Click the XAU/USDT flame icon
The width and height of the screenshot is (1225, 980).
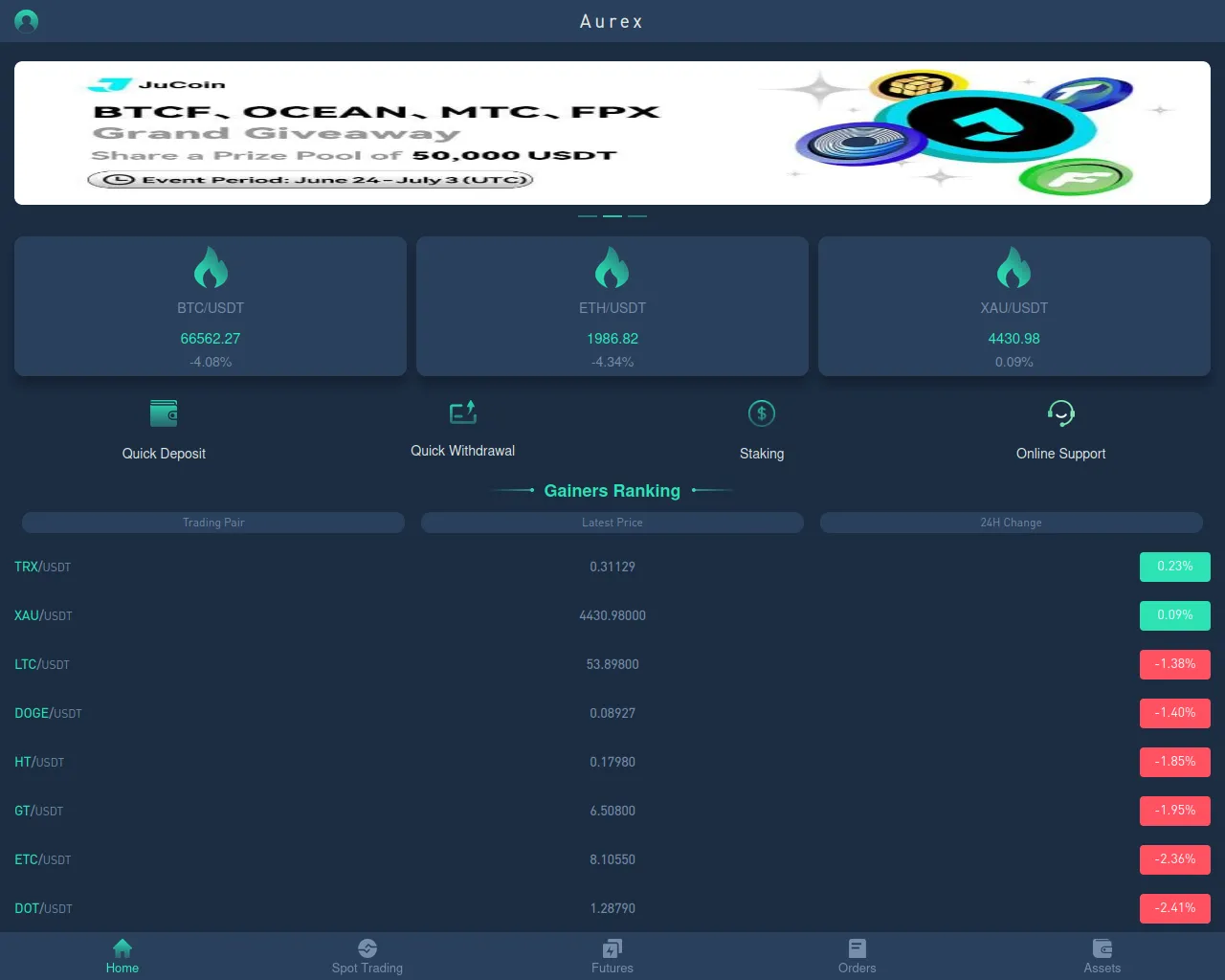[x=1013, y=268]
